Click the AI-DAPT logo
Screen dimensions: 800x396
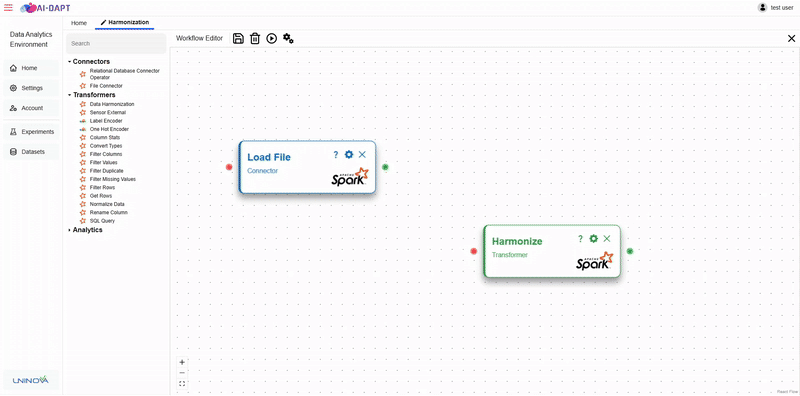(x=45, y=8)
